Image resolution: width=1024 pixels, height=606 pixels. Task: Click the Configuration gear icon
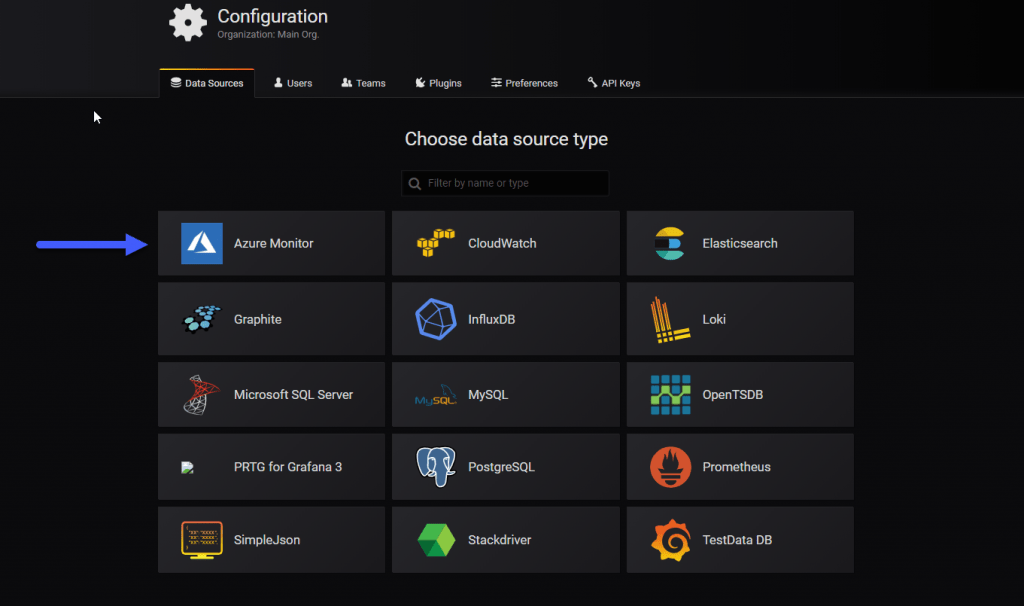tap(188, 23)
